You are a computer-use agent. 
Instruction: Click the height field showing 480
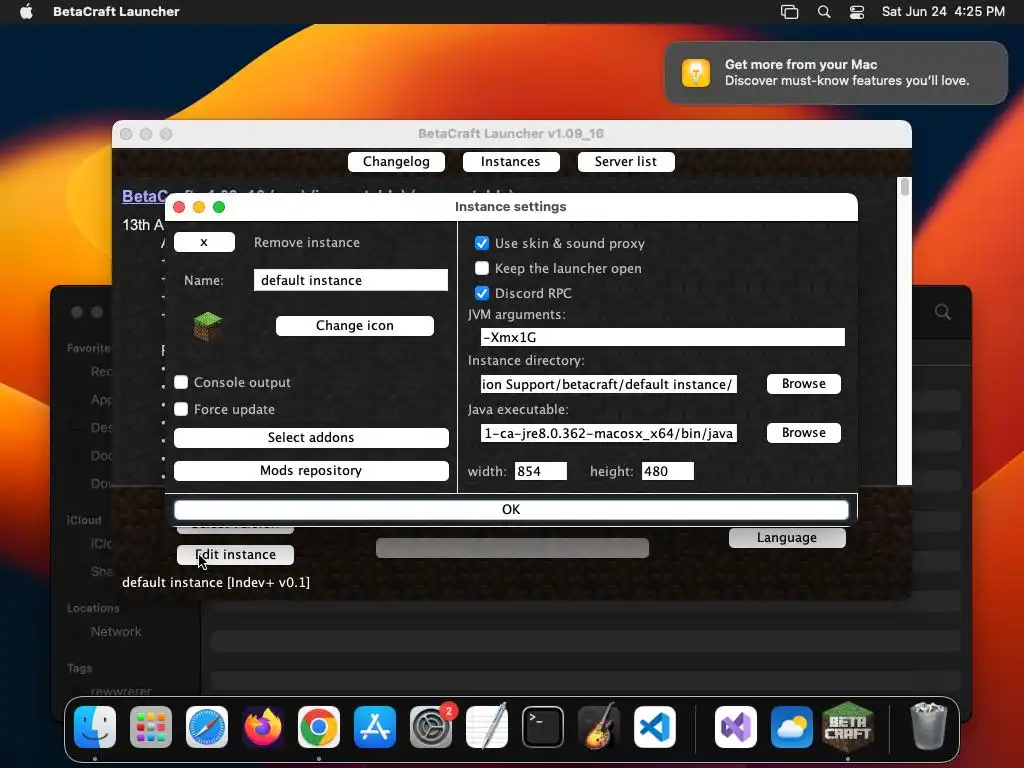click(667, 471)
